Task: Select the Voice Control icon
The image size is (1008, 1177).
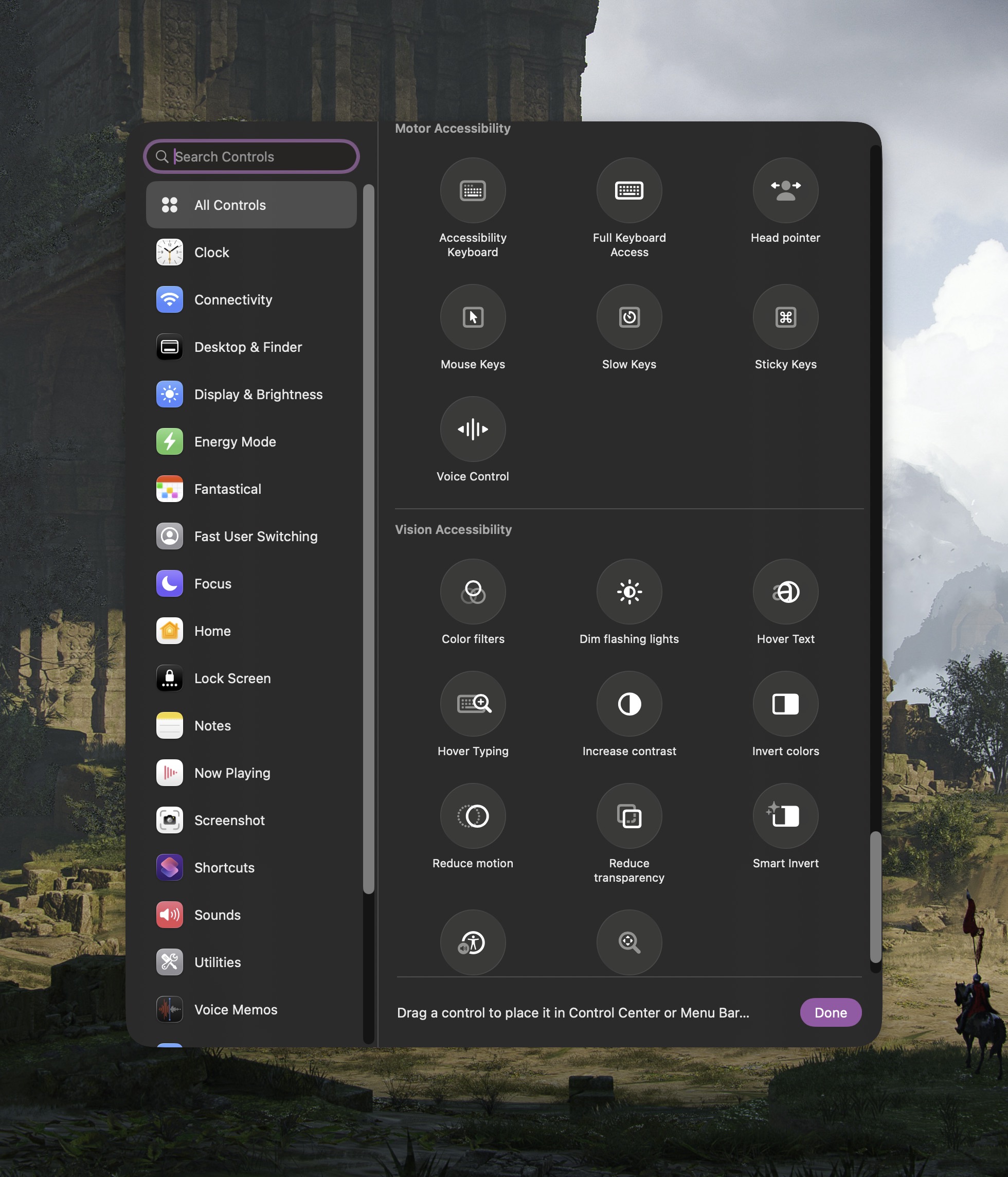Action: coord(473,429)
